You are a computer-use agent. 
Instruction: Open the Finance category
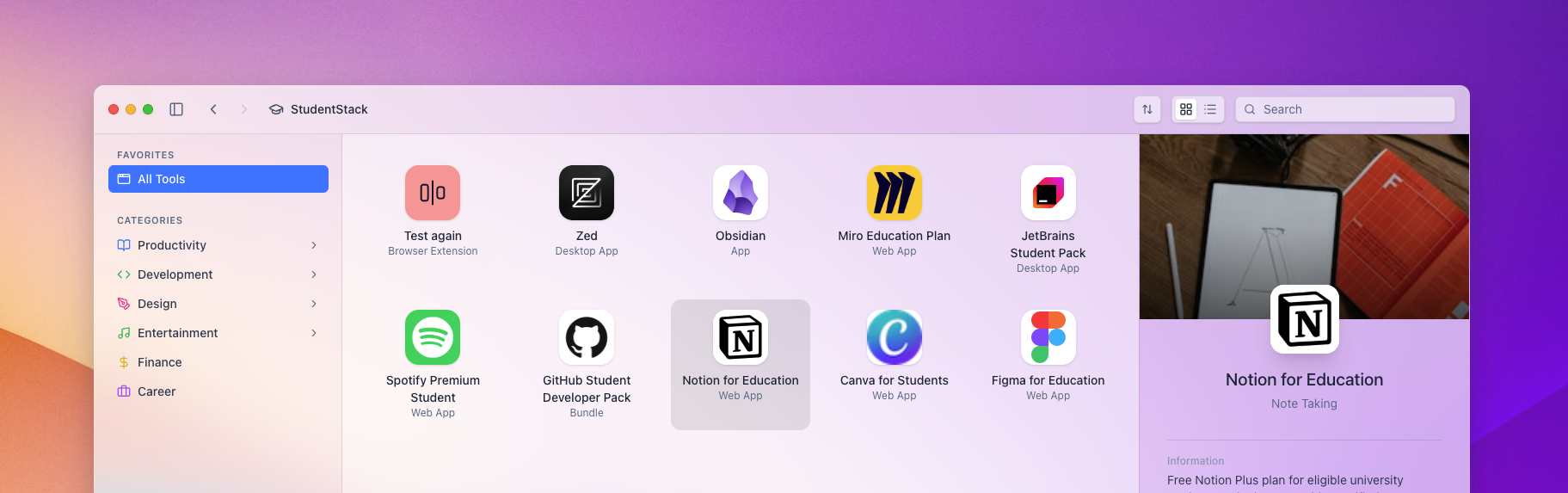point(218,362)
